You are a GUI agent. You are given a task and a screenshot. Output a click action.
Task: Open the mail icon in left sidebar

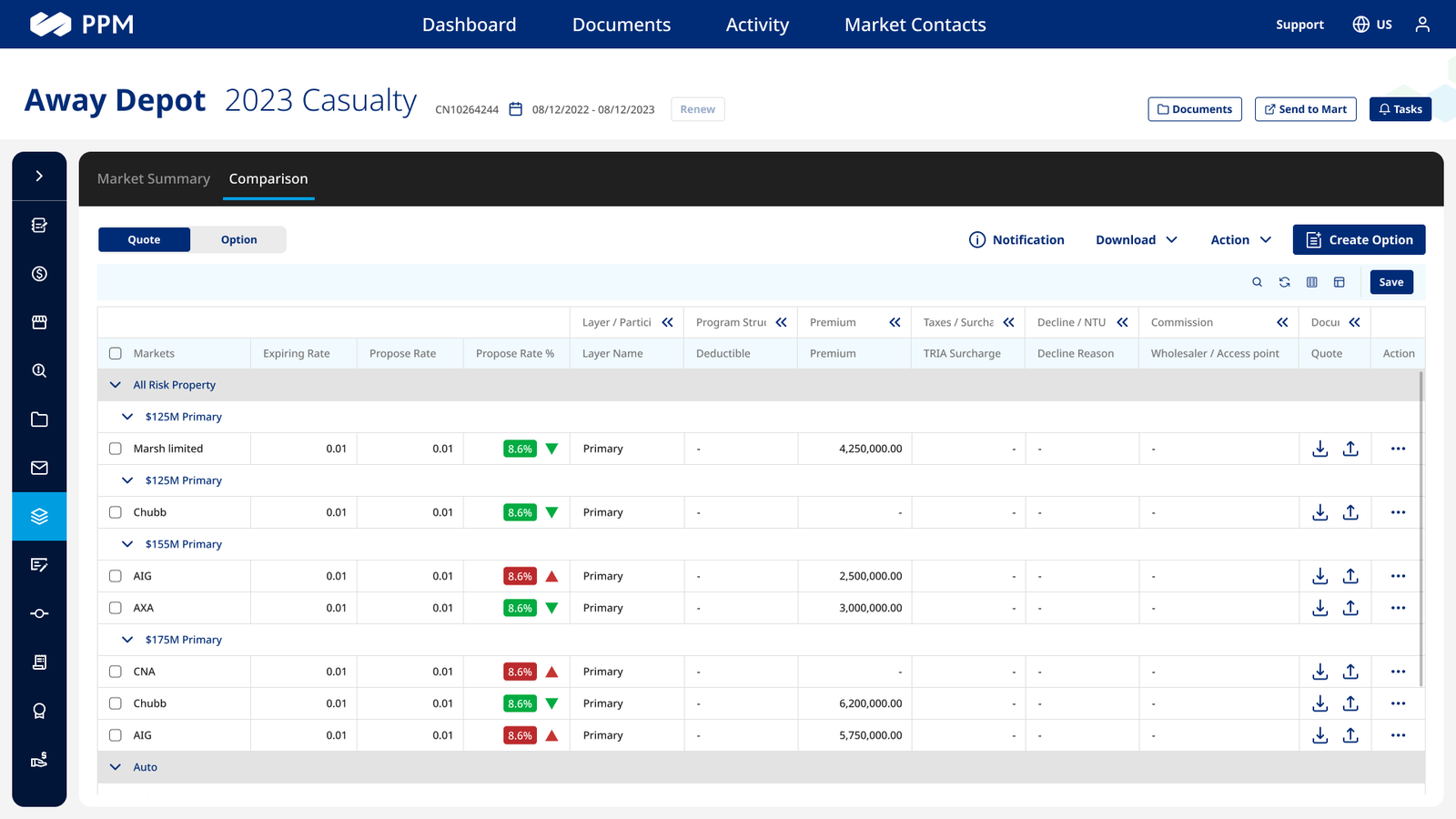click(39, 468)
